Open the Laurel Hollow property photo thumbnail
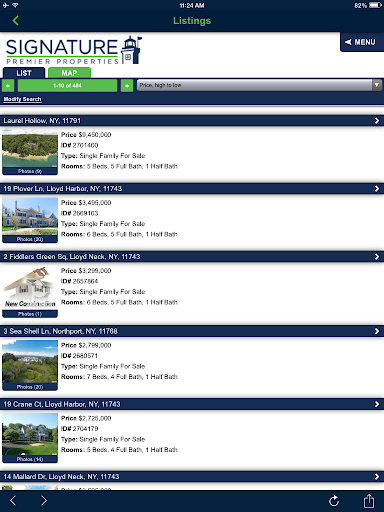This screenshot has width=384, height=512. 30,152
